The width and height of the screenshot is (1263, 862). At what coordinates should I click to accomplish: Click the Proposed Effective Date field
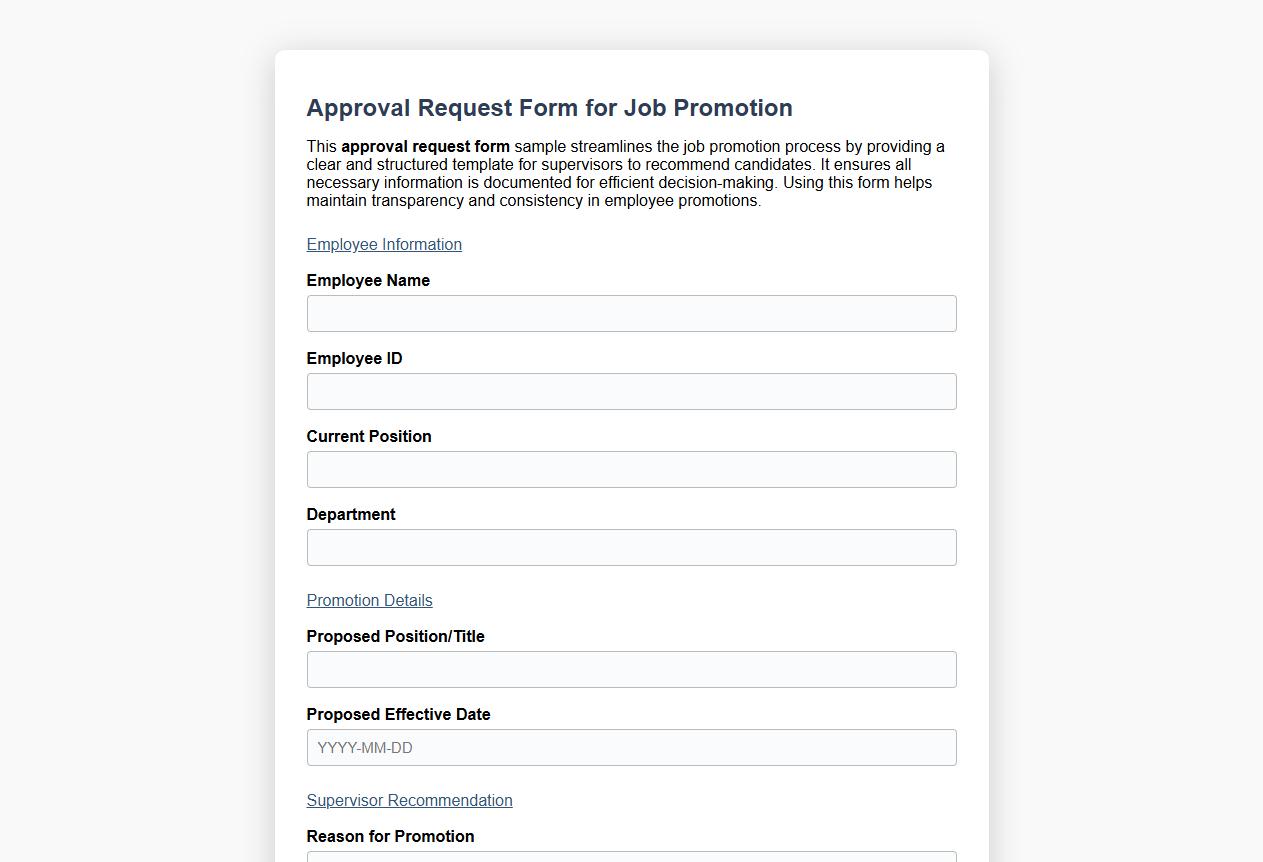tap(631, 747)
